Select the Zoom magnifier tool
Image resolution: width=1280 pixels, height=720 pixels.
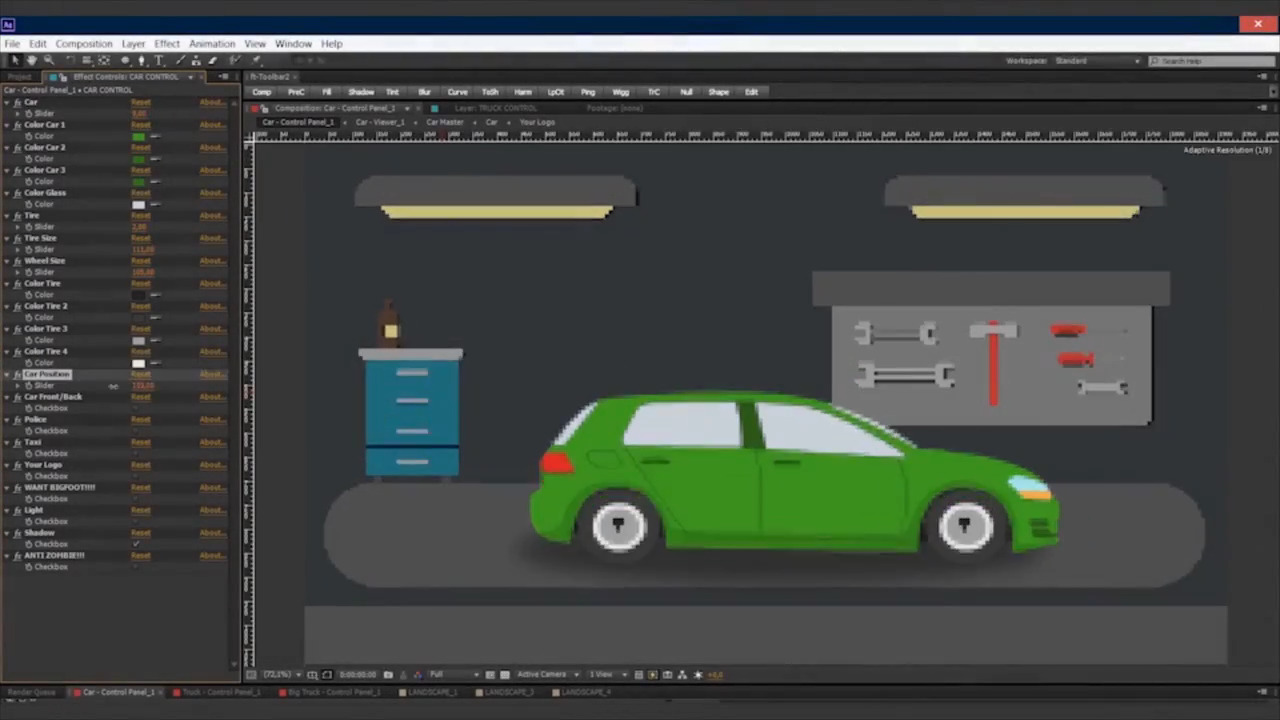point(49,60)
